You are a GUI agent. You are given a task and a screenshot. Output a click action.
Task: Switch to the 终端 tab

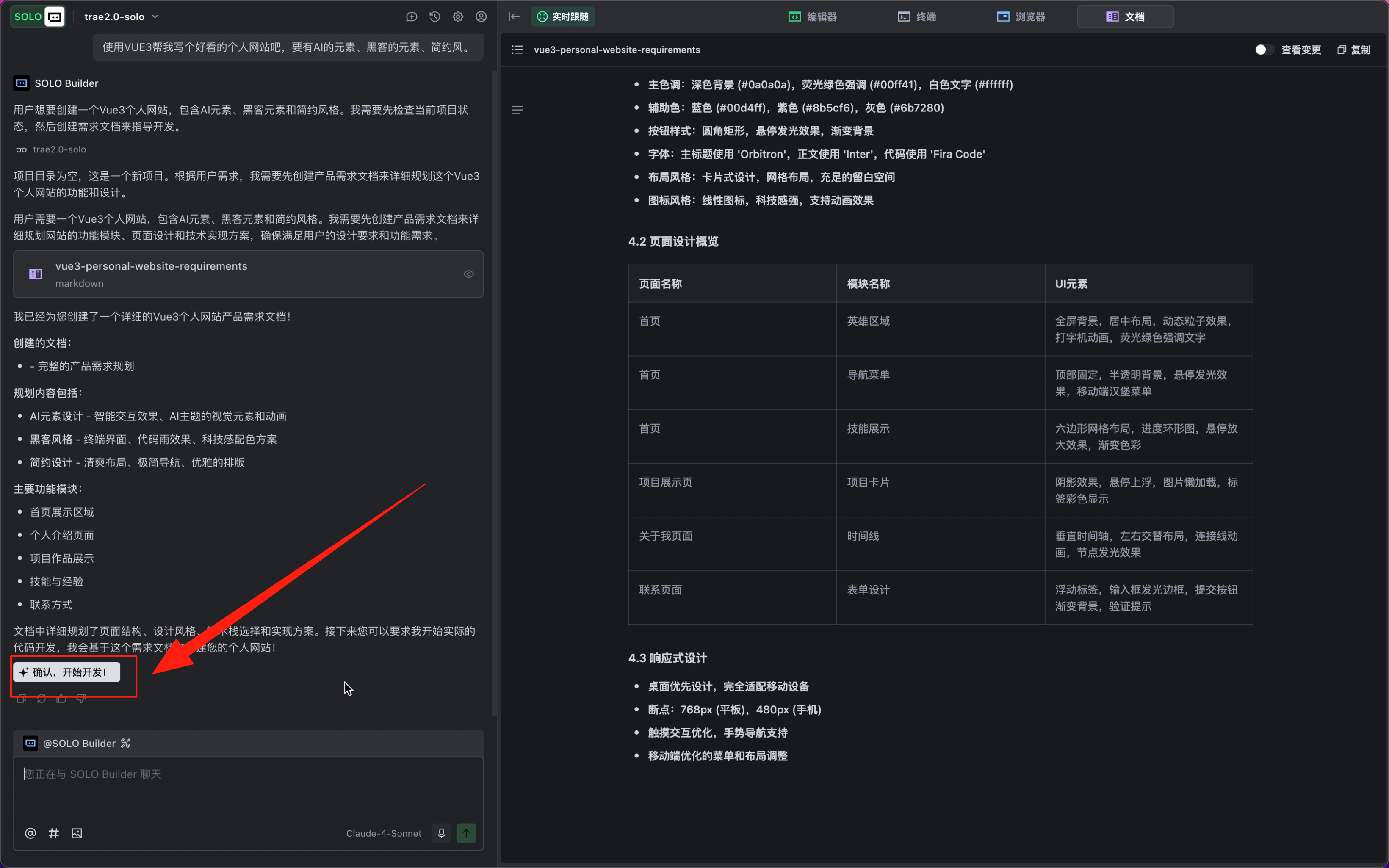coord(916,17)
